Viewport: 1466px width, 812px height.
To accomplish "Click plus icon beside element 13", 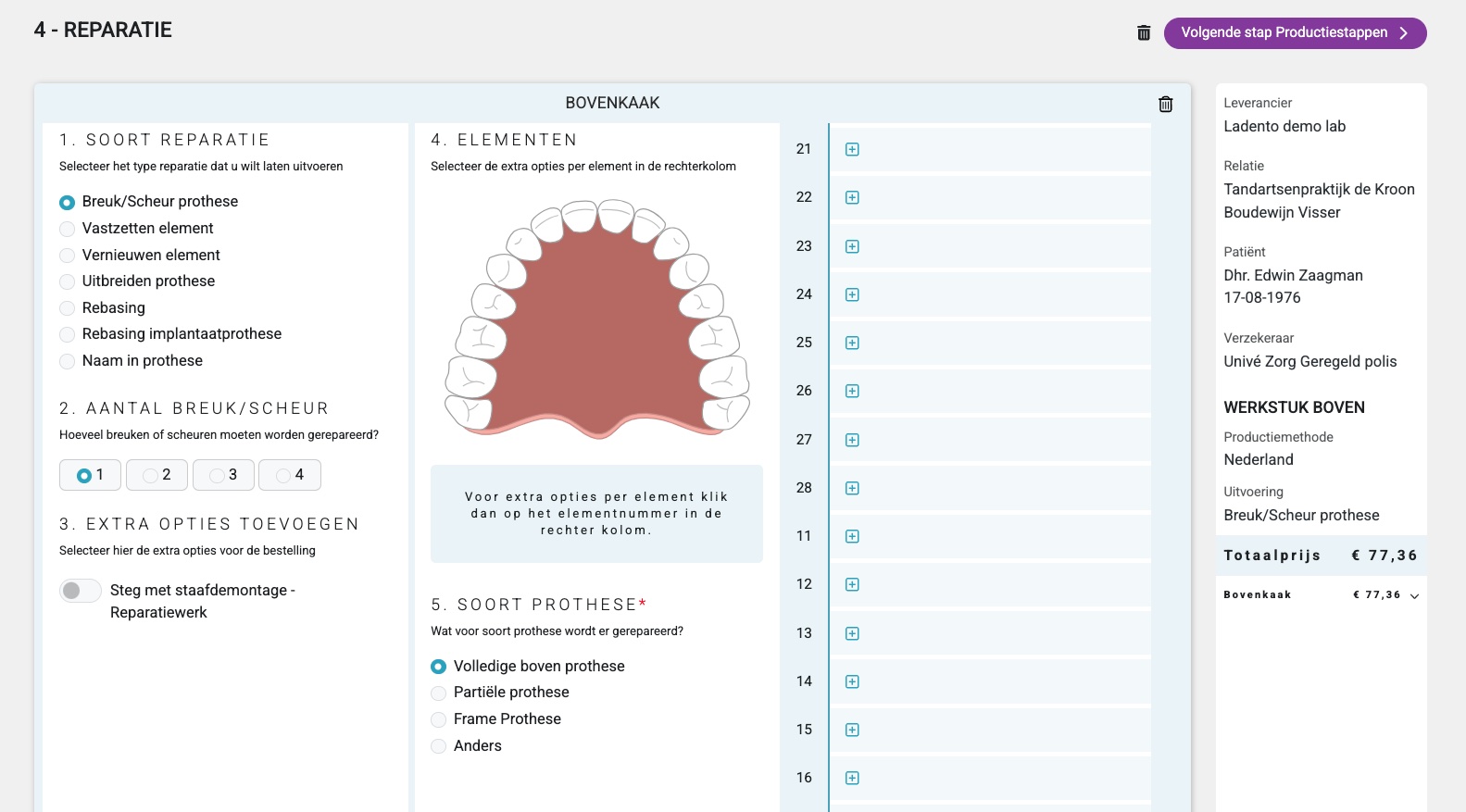I will pyautogui.click(x=852, y=633).
